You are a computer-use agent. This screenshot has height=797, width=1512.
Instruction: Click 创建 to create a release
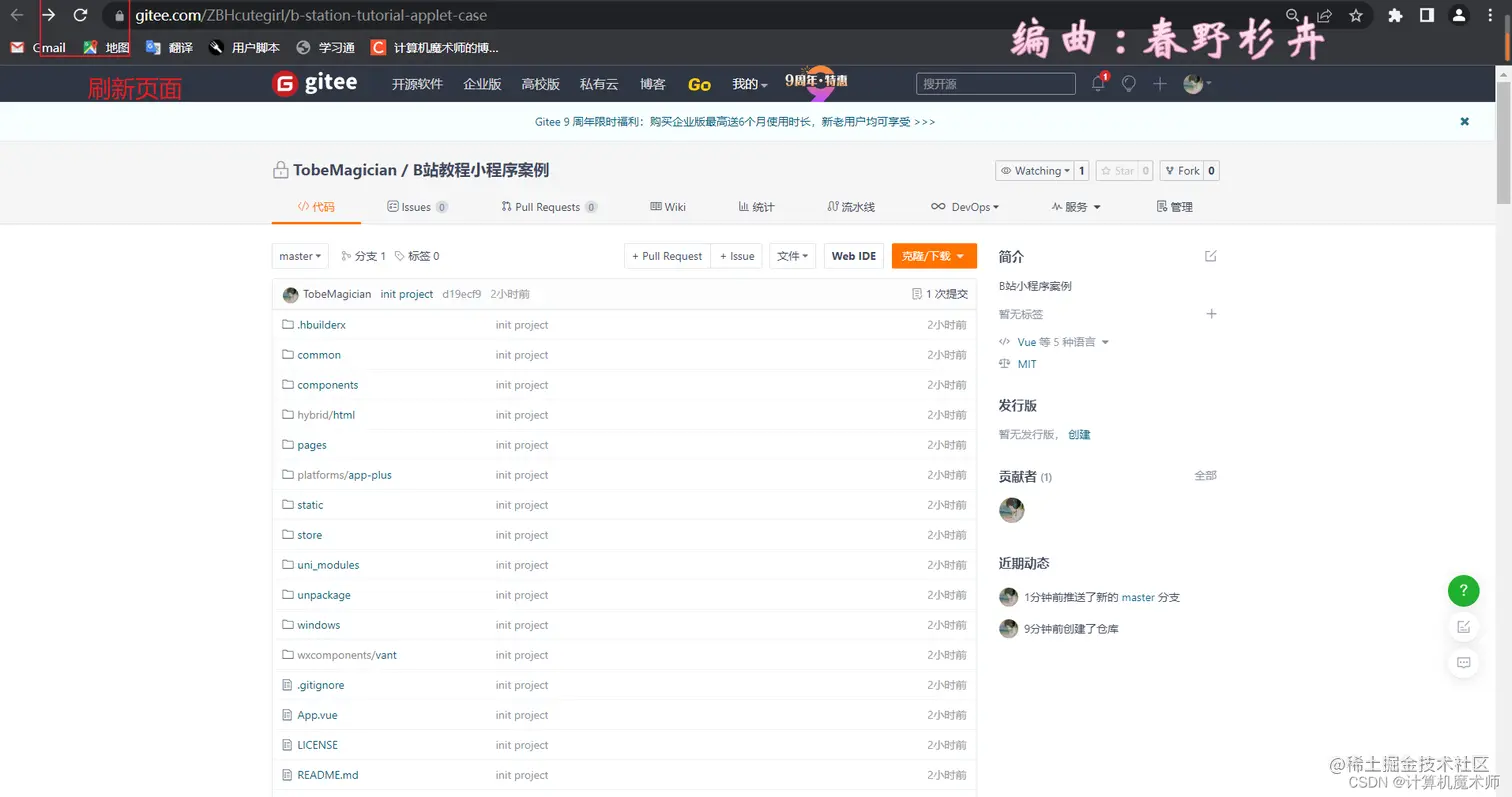pyautogui.click(x=1080, y=434)
